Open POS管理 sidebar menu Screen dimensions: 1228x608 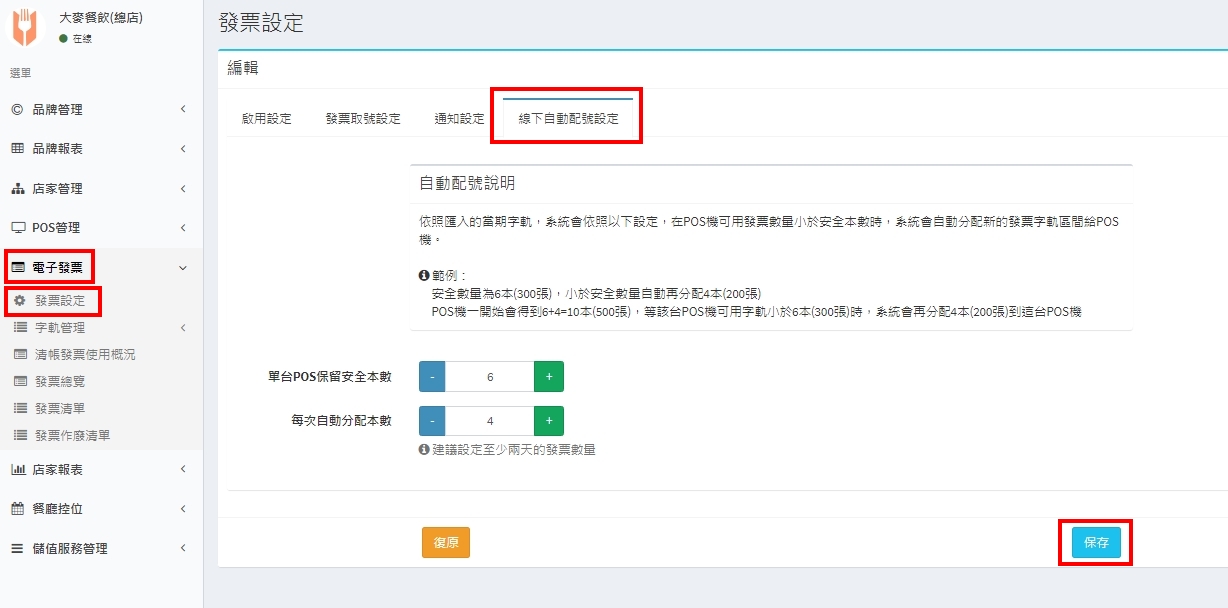coord(55,227)
